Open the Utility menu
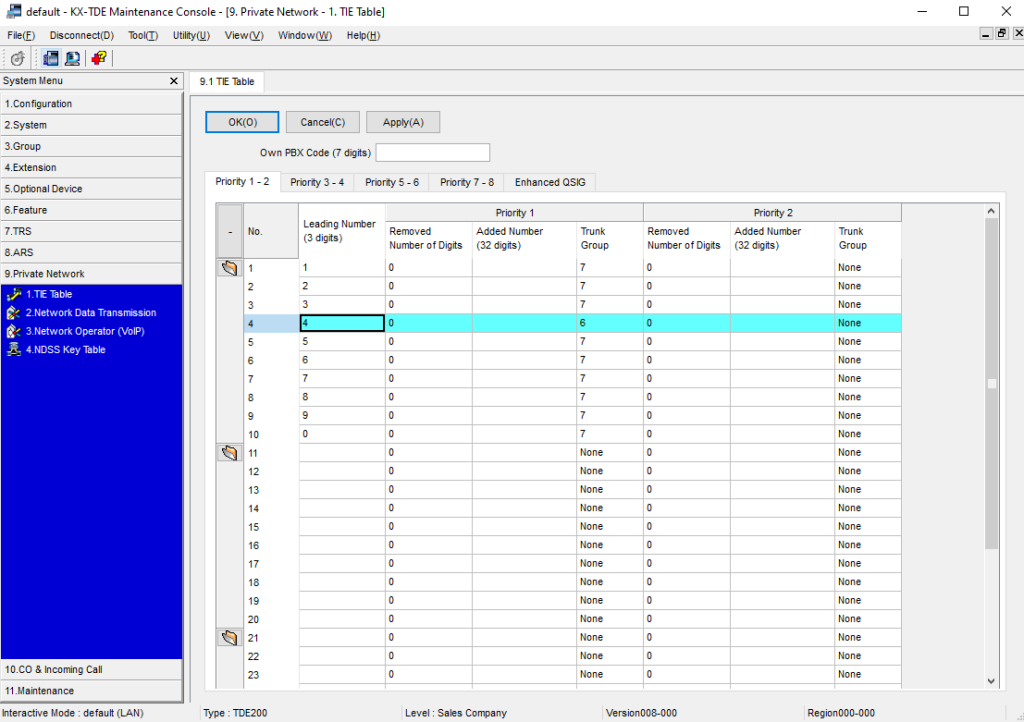The width and height of the screenshot is (1024, 722). coord(191,35)
